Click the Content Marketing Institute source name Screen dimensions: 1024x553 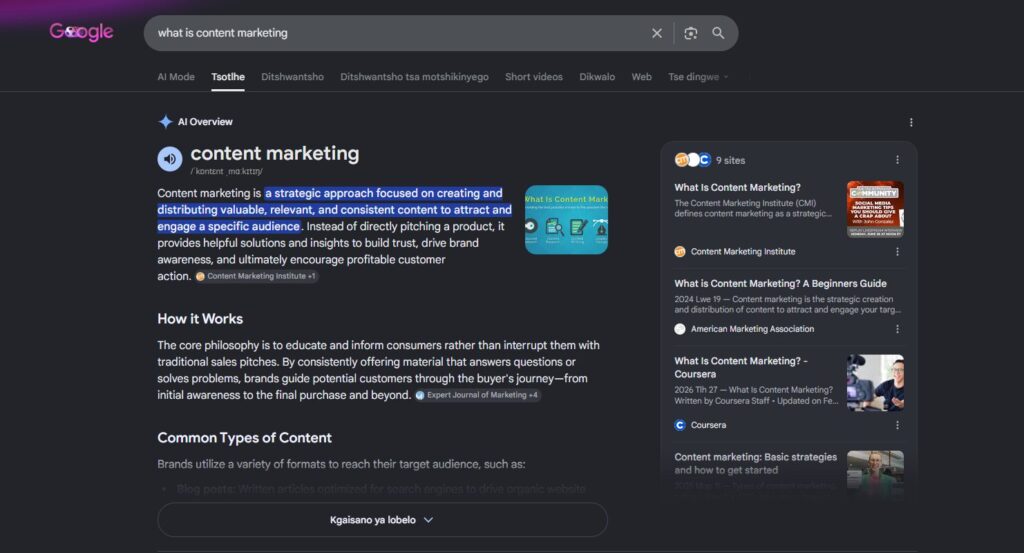click(x=743, y=251)
